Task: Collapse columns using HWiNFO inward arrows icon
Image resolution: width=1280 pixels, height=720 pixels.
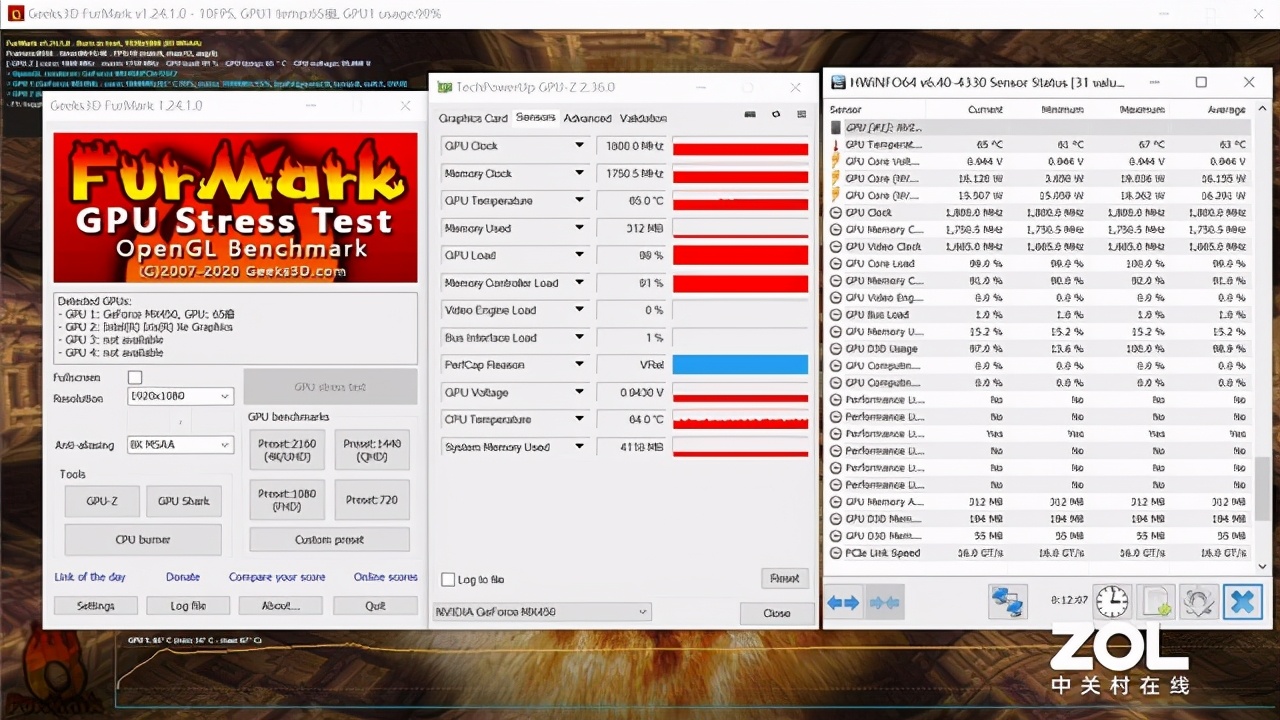Action: coord(884,601)
